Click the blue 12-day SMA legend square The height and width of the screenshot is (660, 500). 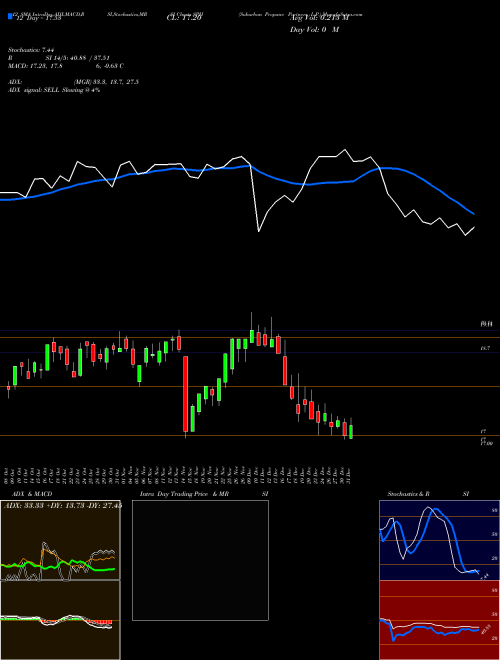[x=10, y=16]
